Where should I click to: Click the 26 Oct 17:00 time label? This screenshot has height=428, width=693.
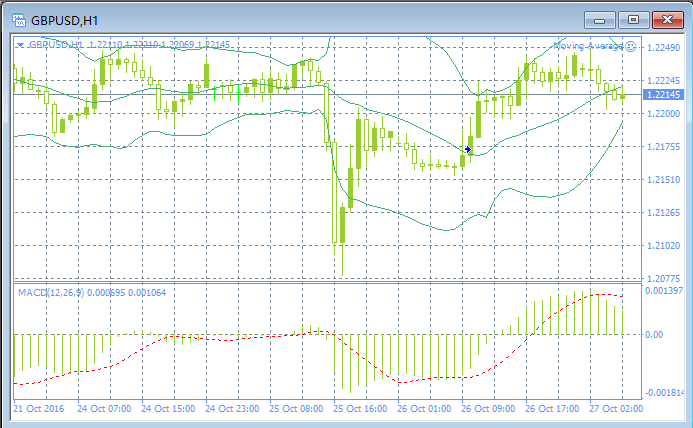[552, 409]
